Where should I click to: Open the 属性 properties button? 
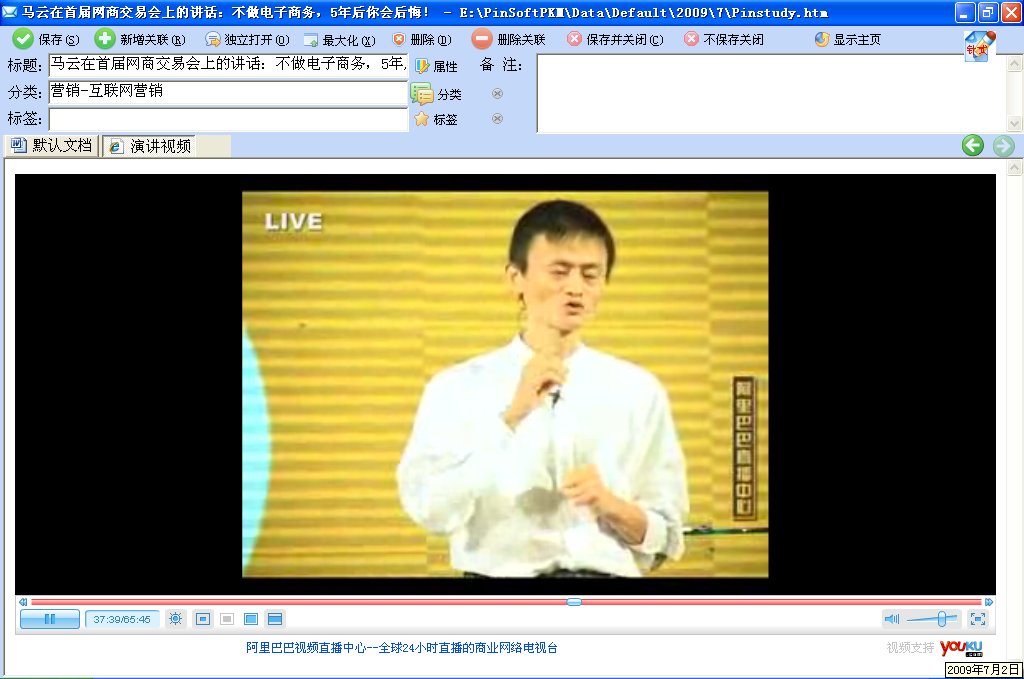[x=436, y=66]
